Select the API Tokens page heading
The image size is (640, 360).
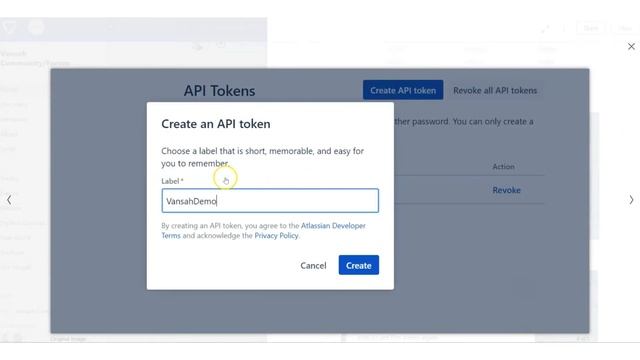click(x=219, y=91)
